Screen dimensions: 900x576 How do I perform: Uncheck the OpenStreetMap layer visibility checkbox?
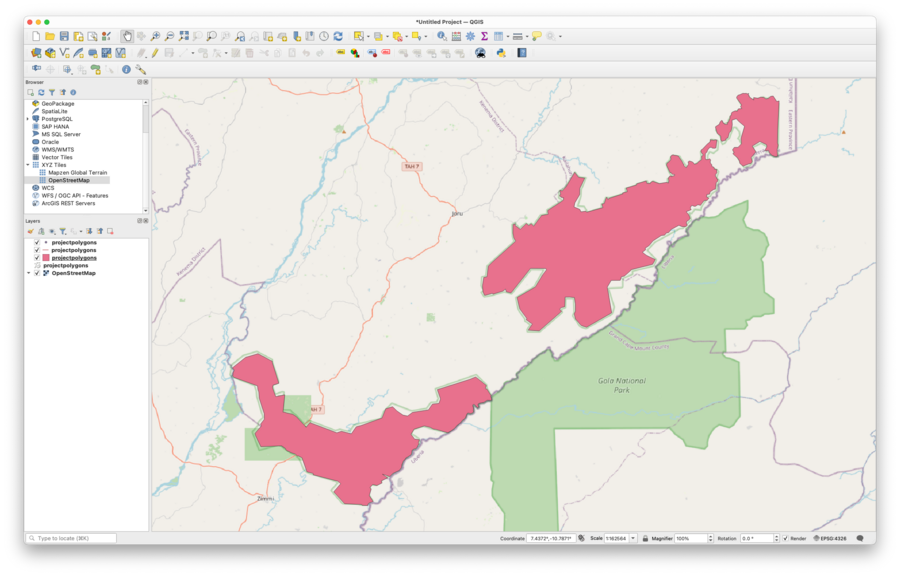[37, 273]
